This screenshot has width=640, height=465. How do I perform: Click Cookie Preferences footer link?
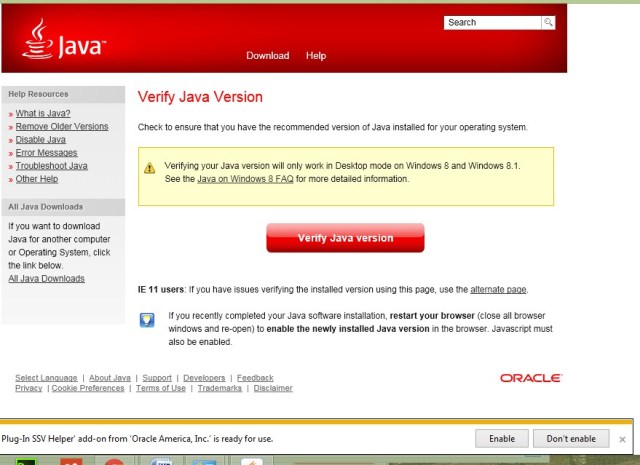point(88,388)
